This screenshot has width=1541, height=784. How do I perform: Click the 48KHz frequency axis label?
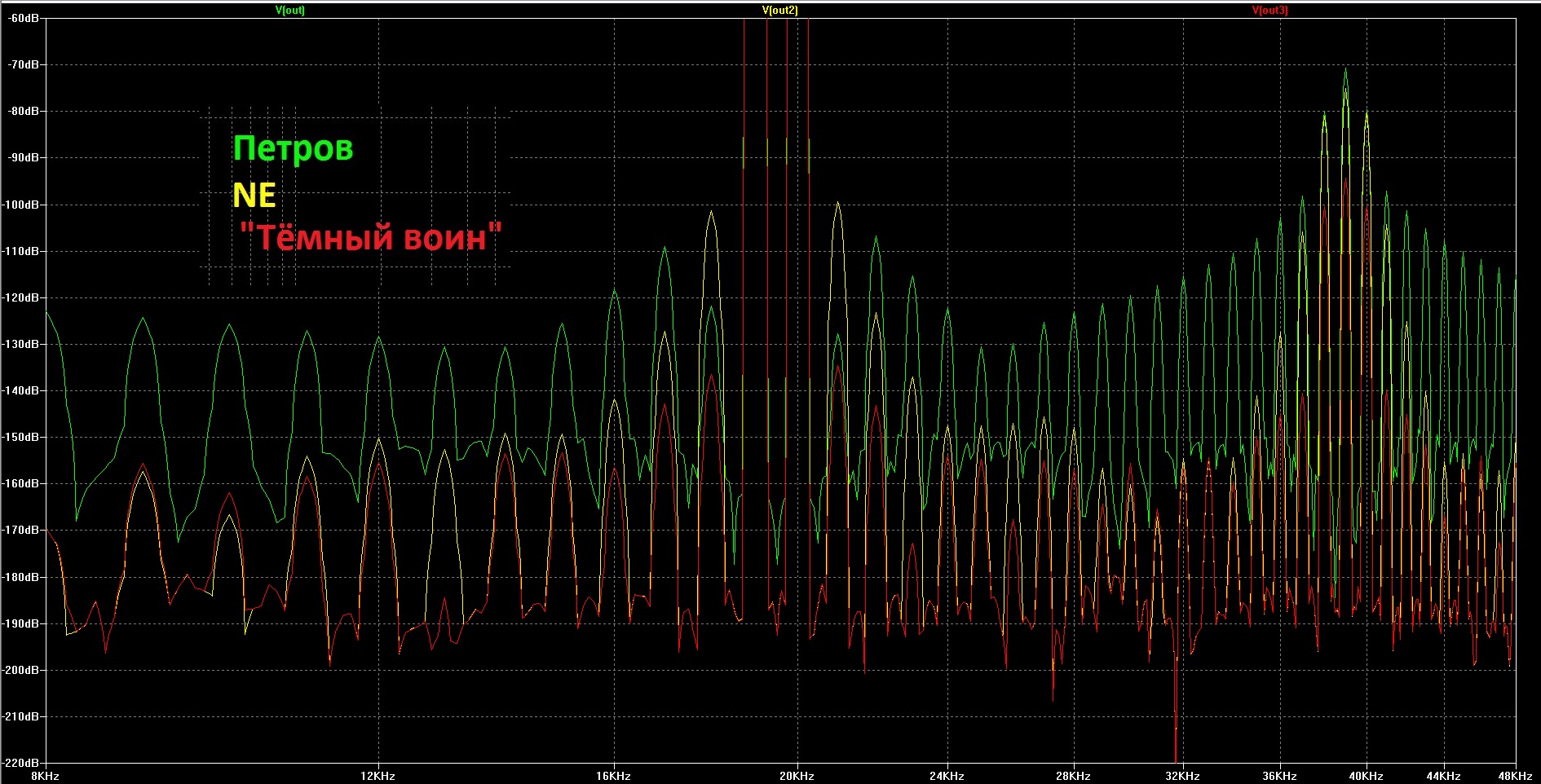point(1515,777)
